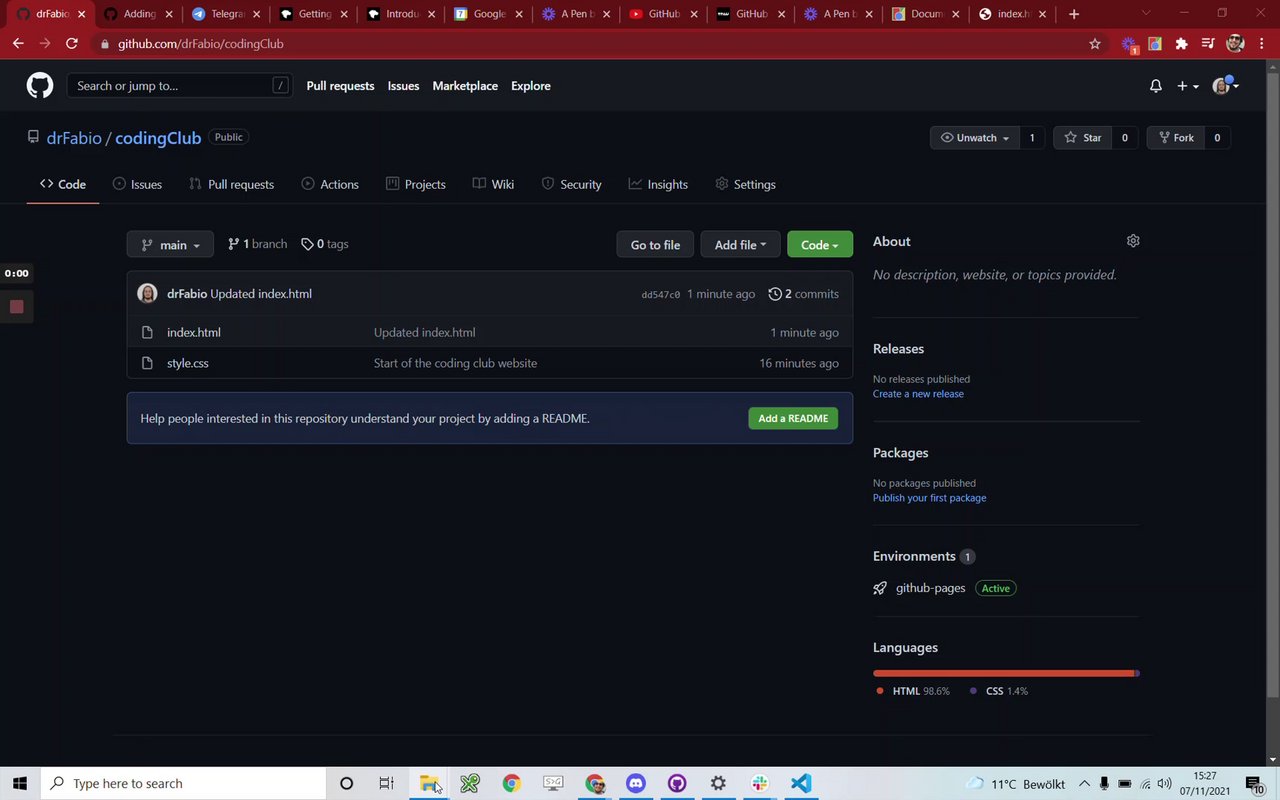Click the Add a README button
1280x800 pixels.
[x=793, y=418]
